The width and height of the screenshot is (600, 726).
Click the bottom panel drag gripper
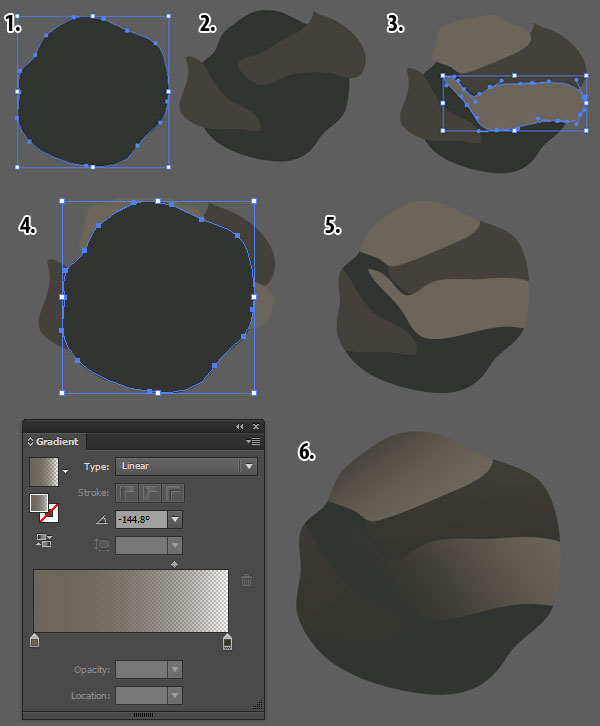pos(144,715)
